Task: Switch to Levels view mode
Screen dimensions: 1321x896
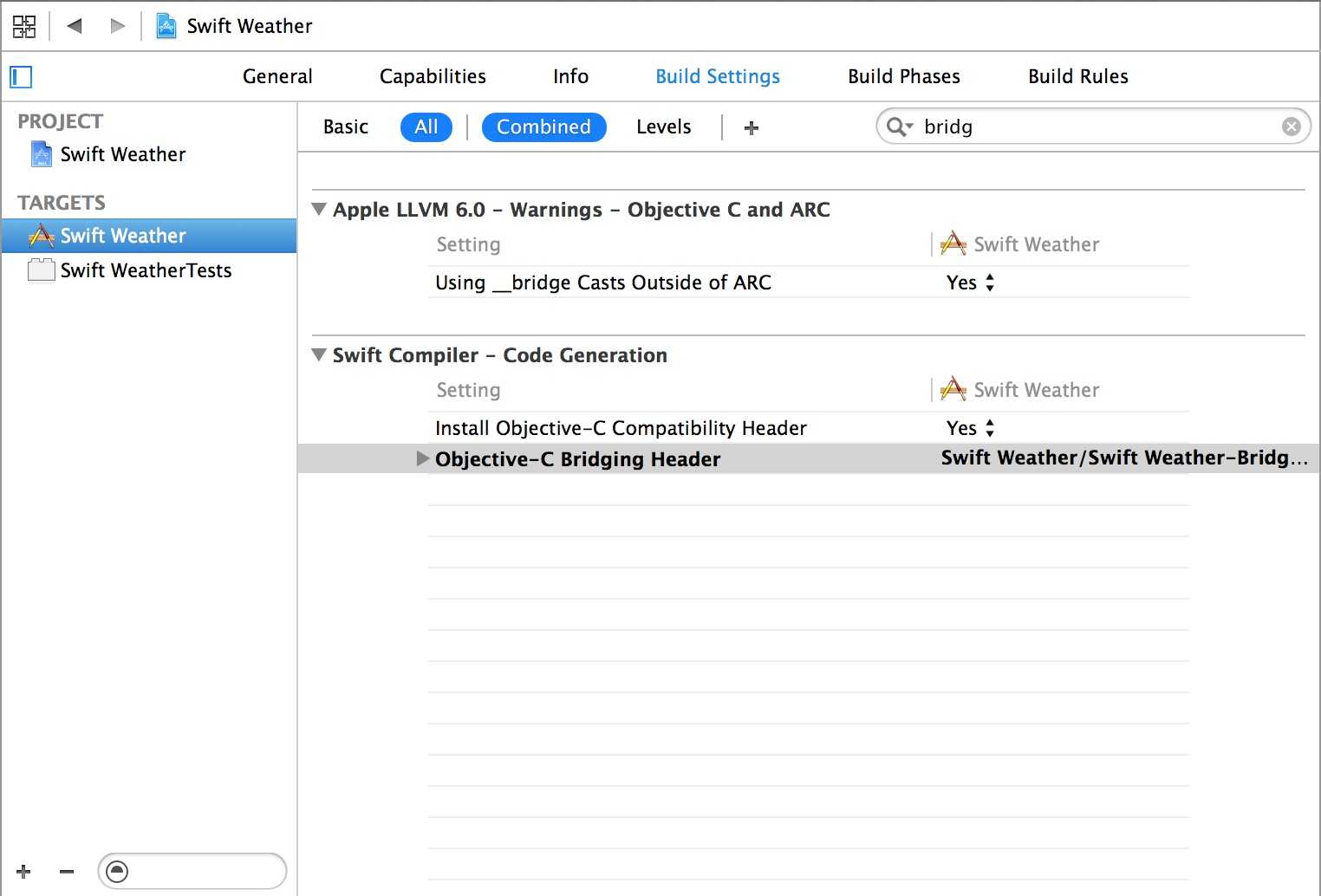Action: (x=664, y=127)
